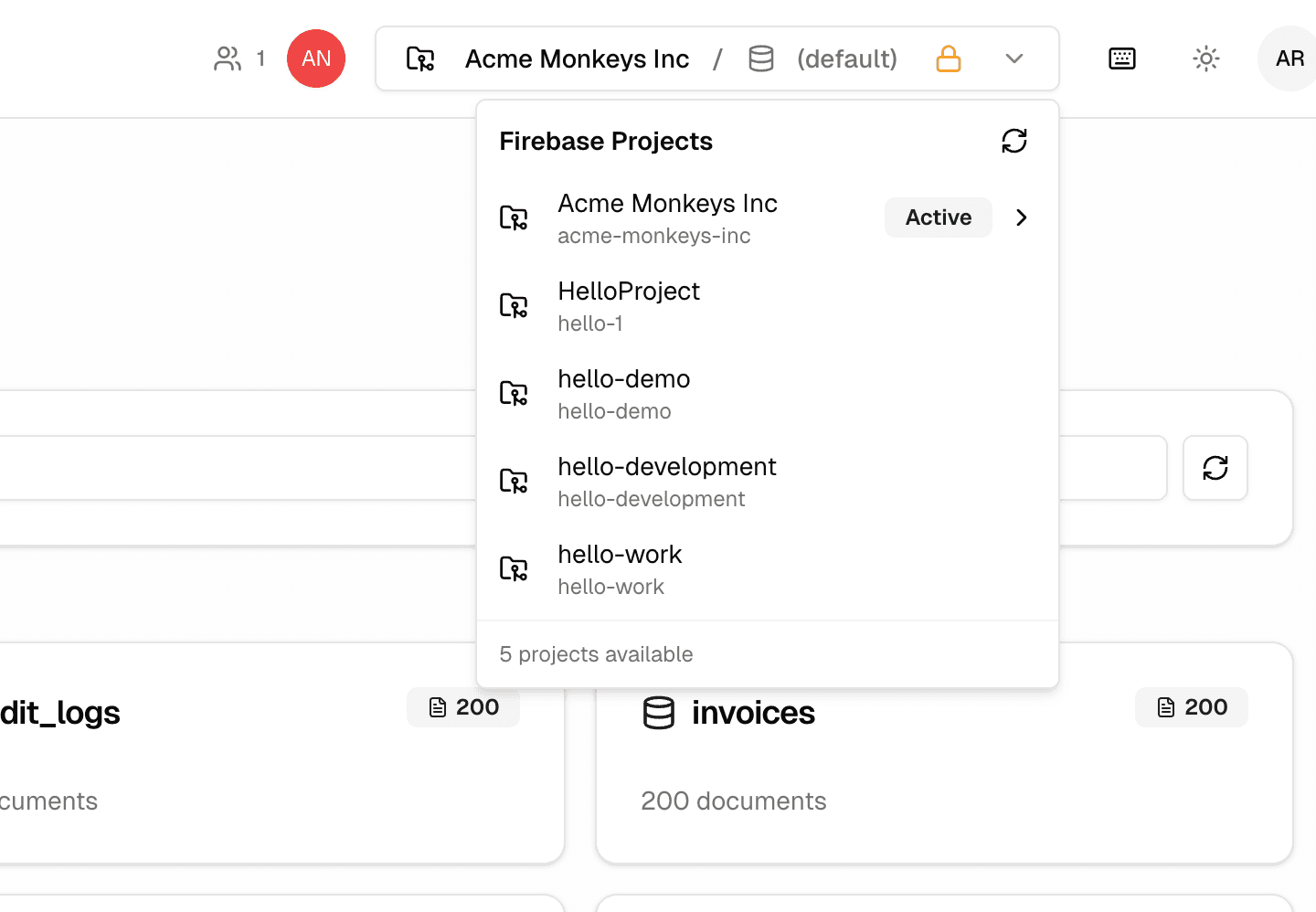The height and width of the screenshot is (912, 1316).
Task: Click the AN avatar badge
Action: 316,58
